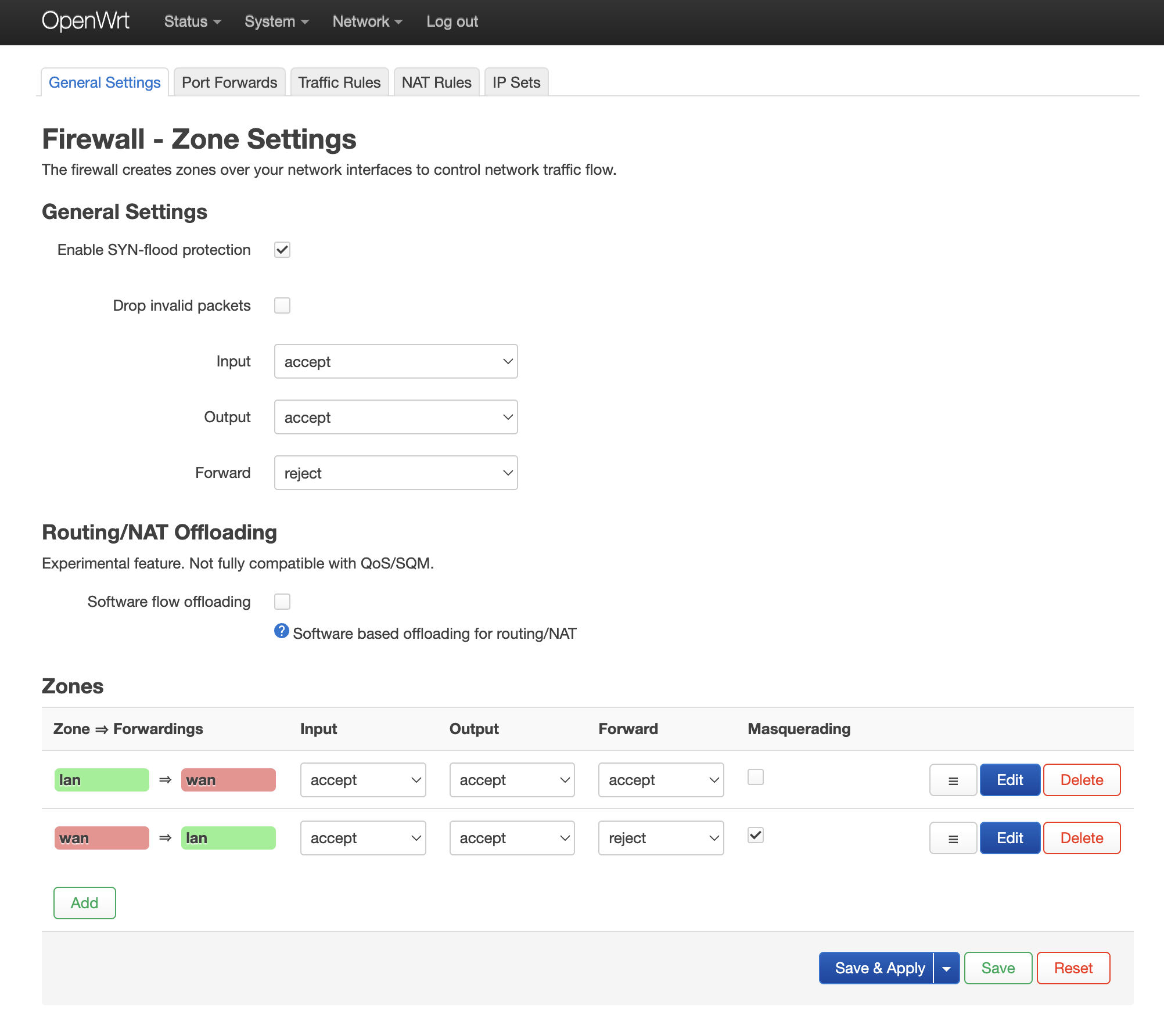Open the Network menu

(367, 21)
